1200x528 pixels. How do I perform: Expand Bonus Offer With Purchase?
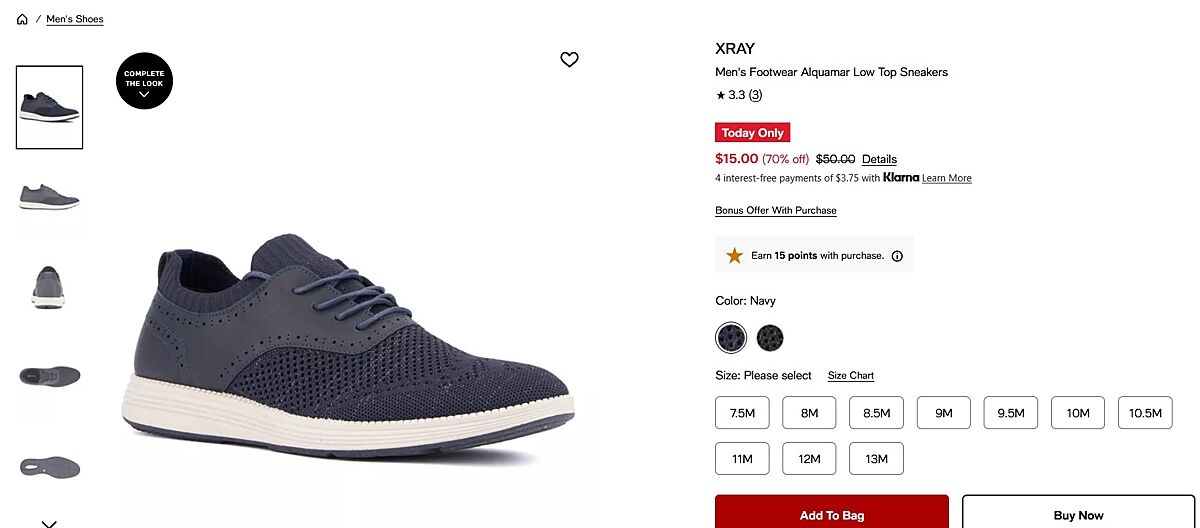776,211
